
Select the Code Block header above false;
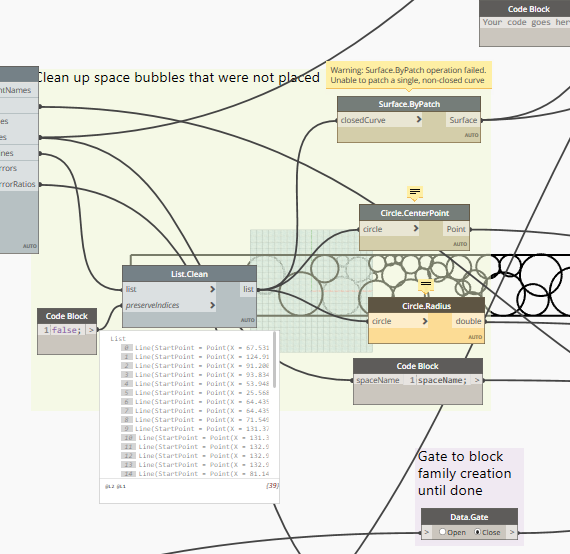[x=67, y=316]
